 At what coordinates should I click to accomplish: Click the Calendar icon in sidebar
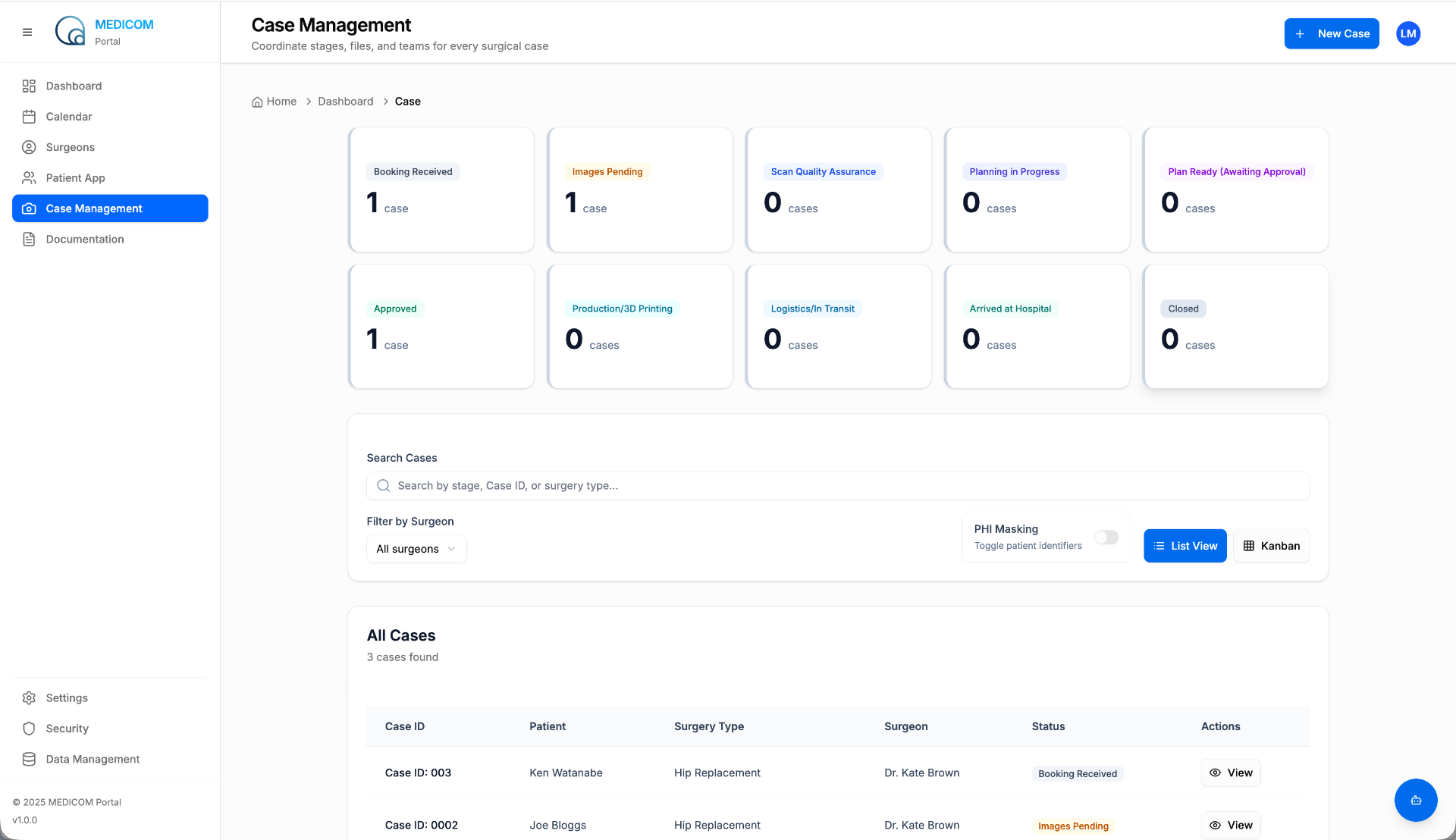point(29,117)
